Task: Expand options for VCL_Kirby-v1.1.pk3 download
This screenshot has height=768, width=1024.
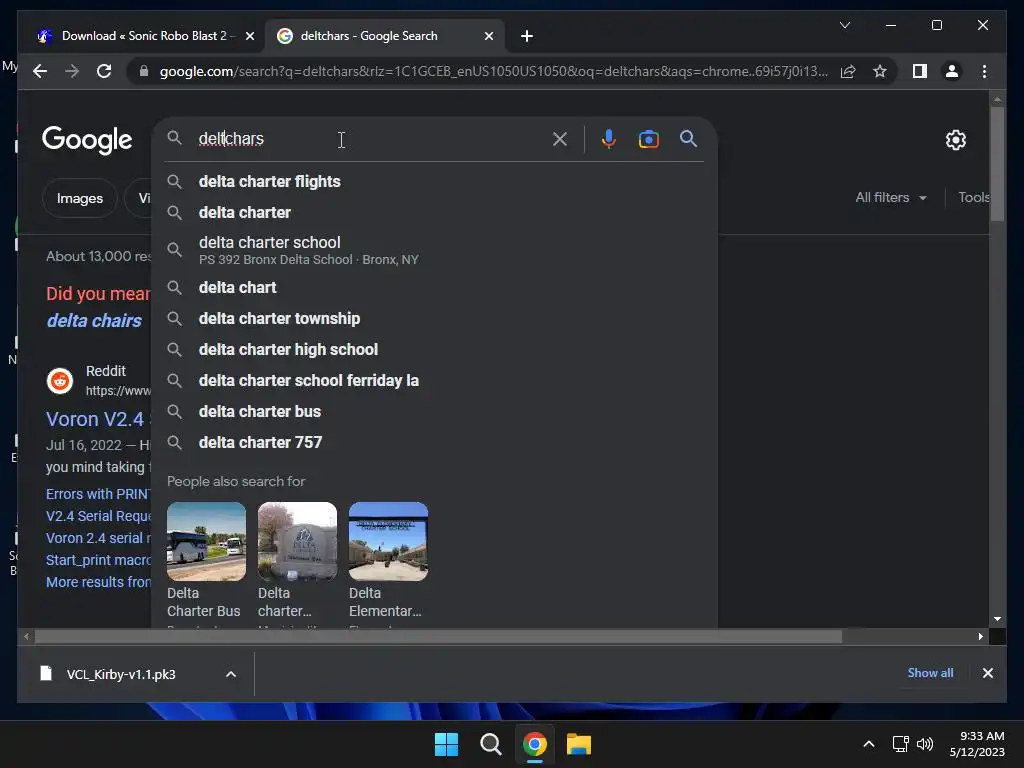Action: pyautogui.click(x=231, y=674)
